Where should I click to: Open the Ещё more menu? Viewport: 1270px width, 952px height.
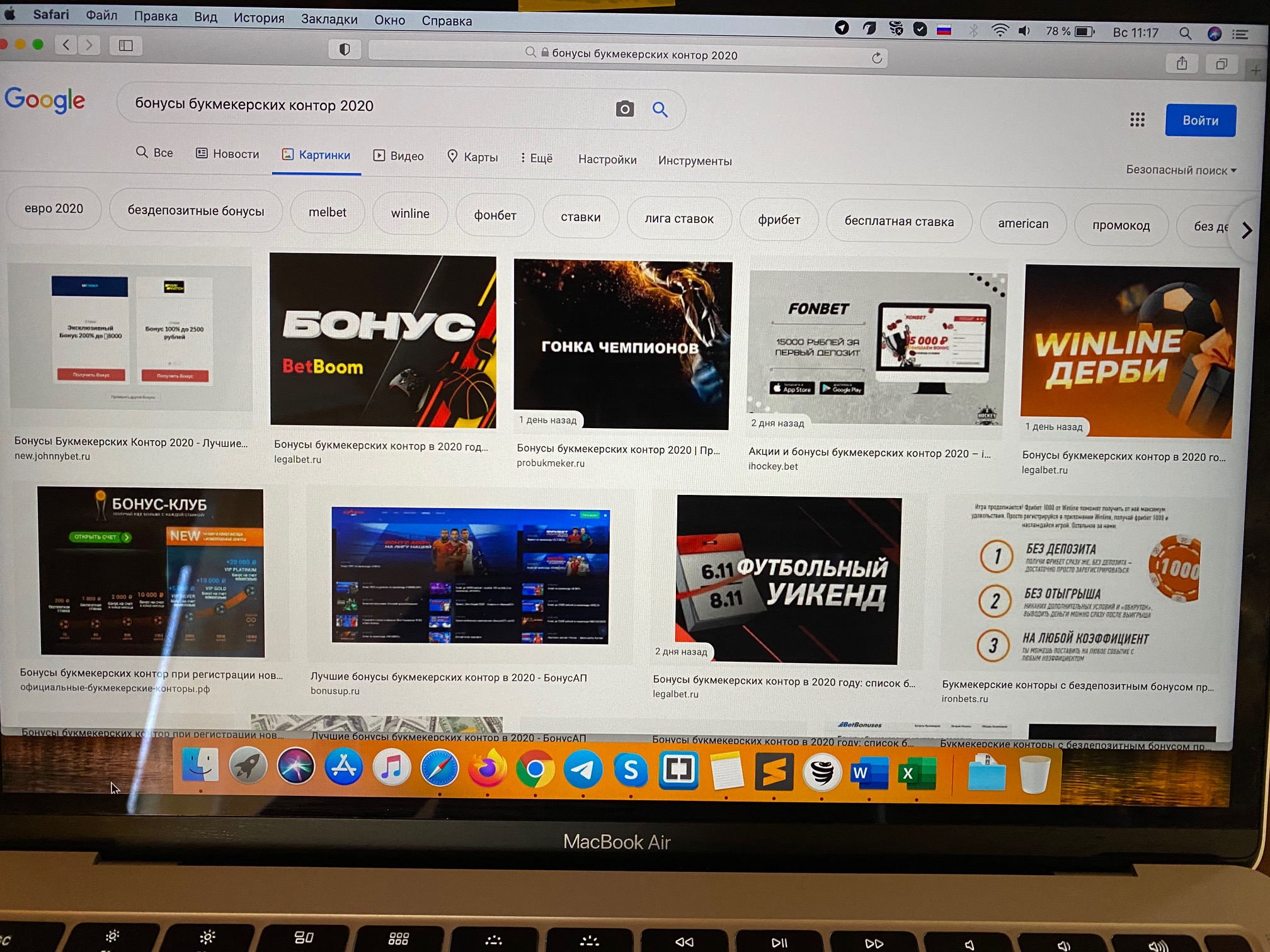tap(536, 157)
